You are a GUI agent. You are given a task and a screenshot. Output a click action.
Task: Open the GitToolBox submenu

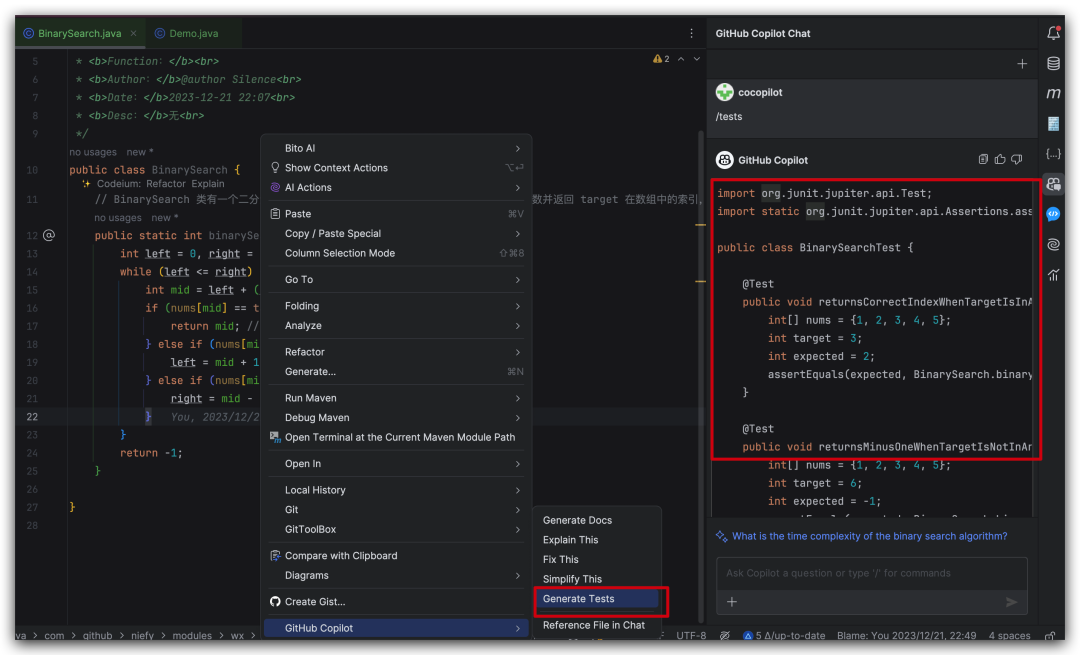[397, 530]
